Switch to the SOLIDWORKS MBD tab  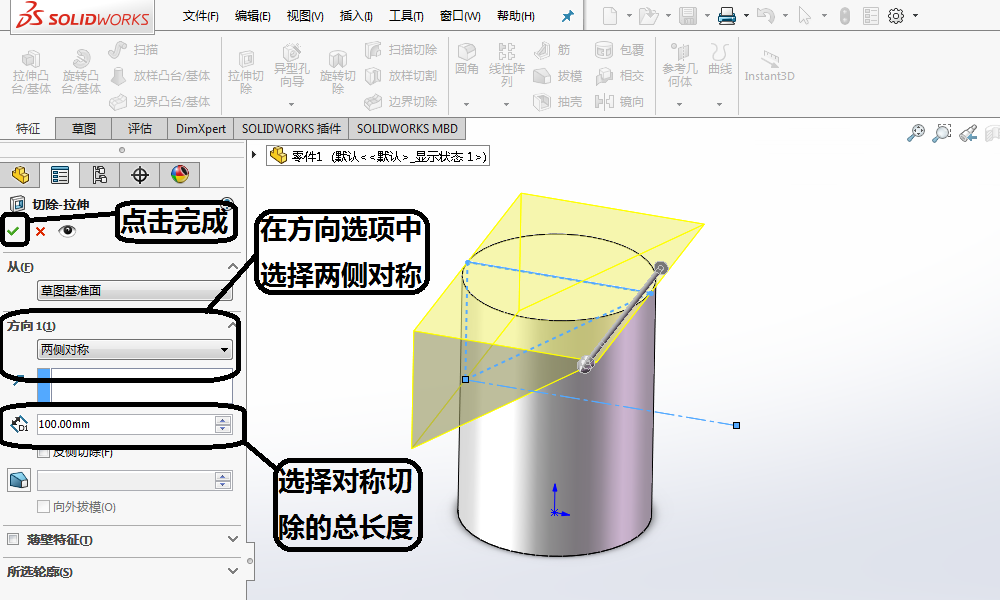pyautogui.click(x=407, y=129)
